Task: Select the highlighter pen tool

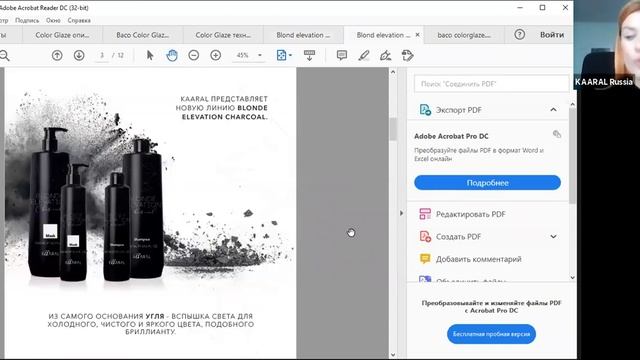Action: tap(364, 55)
